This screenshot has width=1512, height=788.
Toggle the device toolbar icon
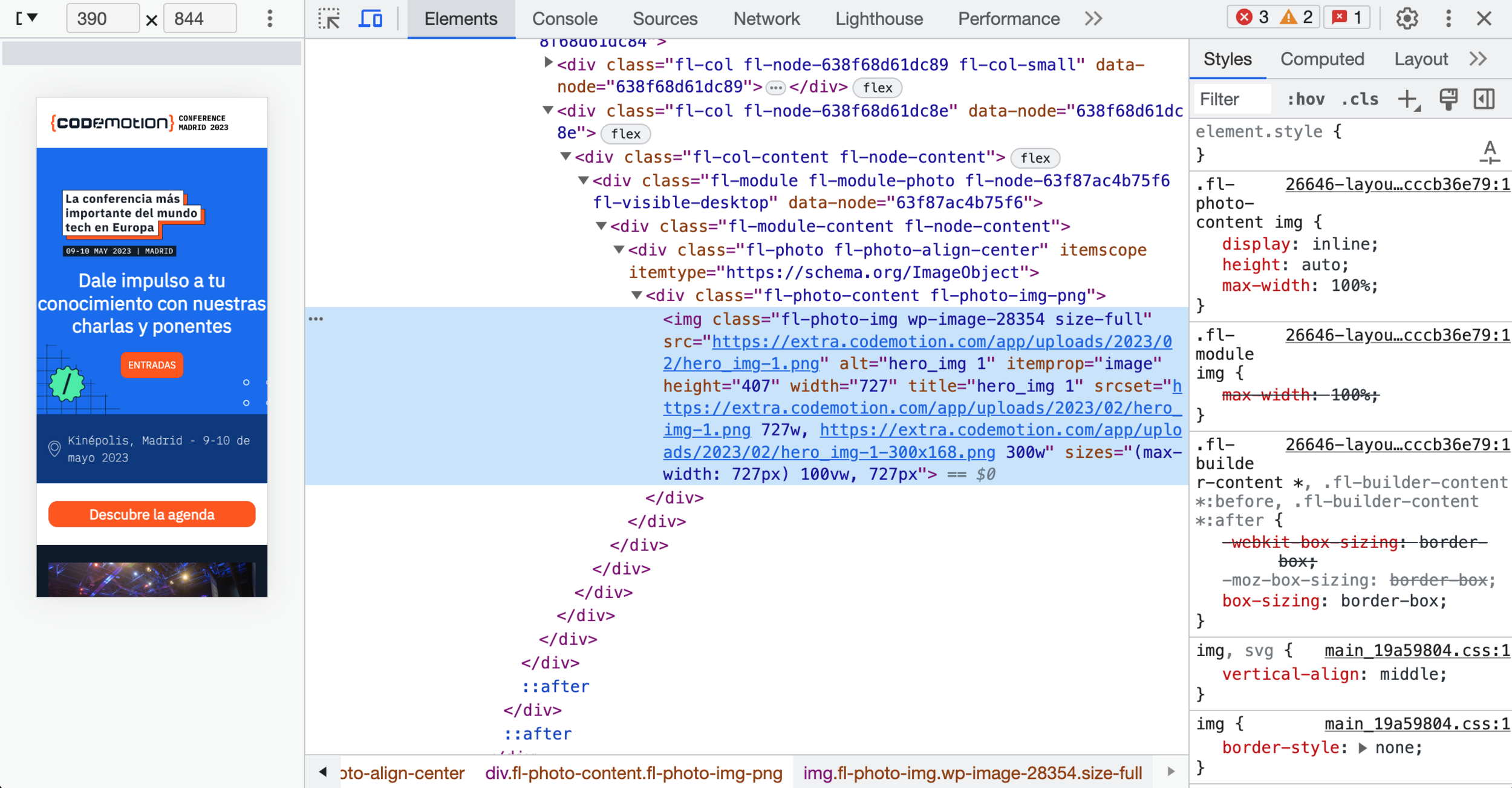pyautogui.click(x=370, y=19)
